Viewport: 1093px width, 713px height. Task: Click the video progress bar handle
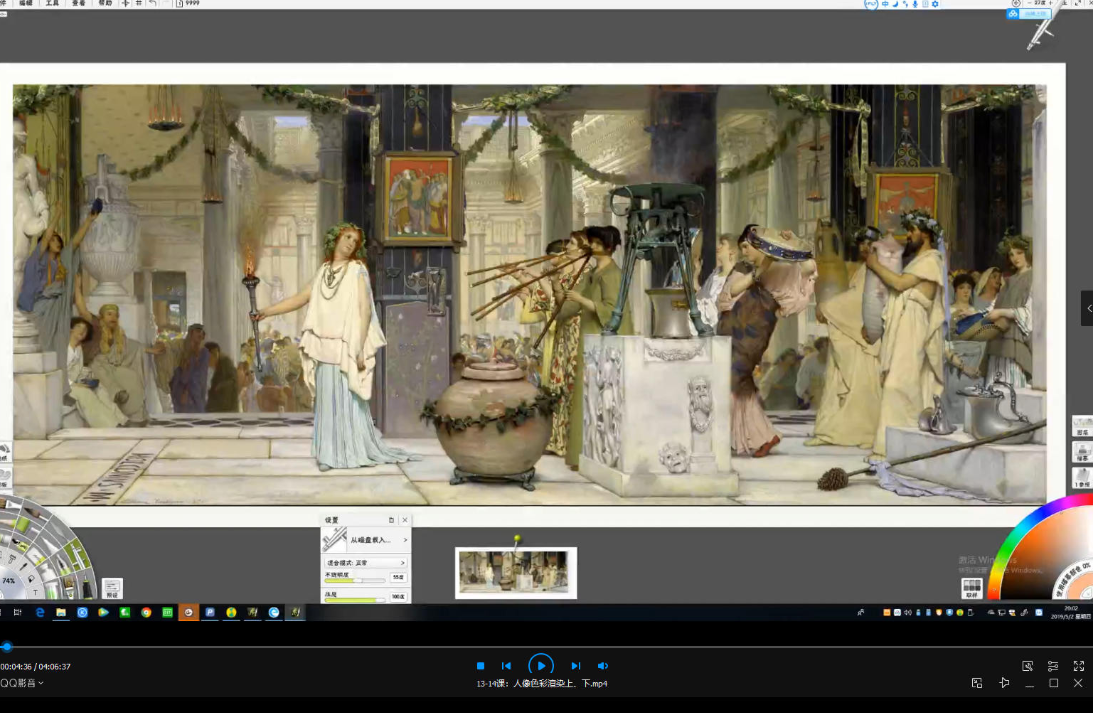coord(6,647)
